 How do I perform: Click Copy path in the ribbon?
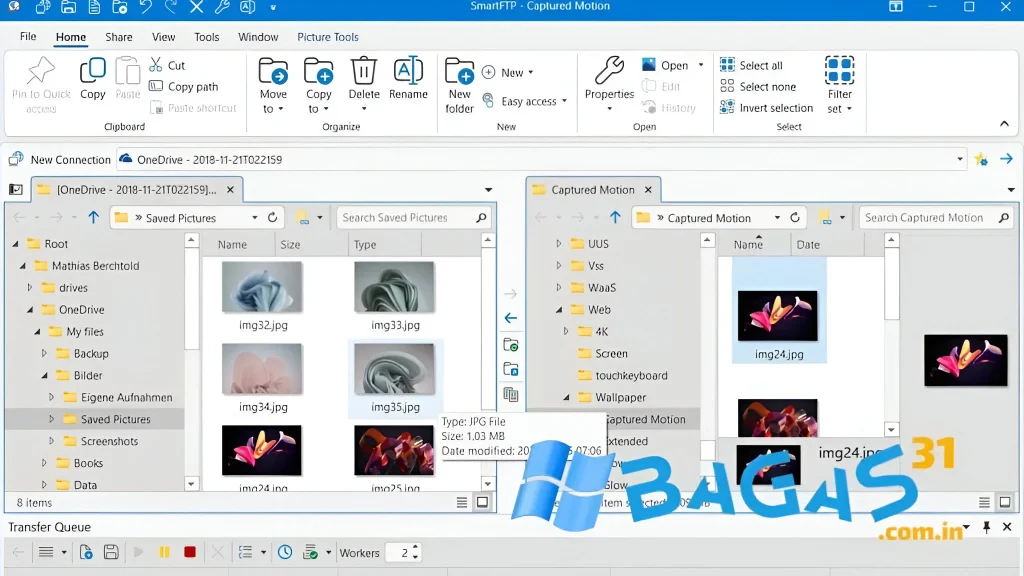[184, 86]
